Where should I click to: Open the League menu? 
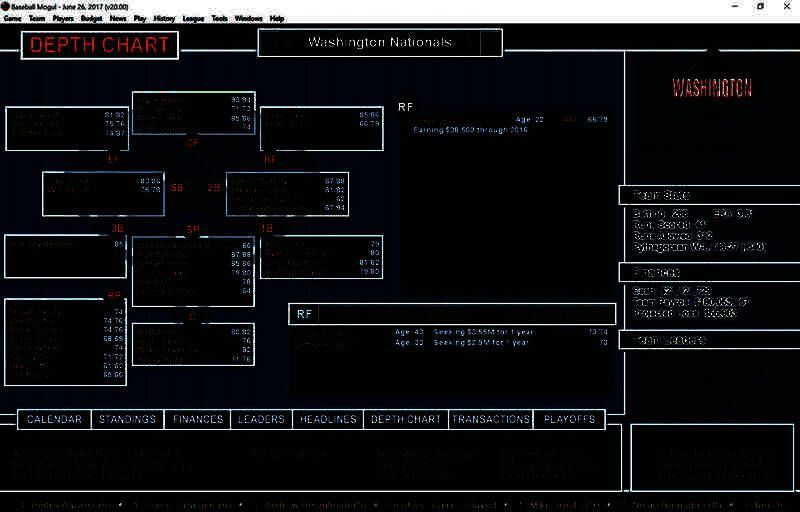[193, 18]
